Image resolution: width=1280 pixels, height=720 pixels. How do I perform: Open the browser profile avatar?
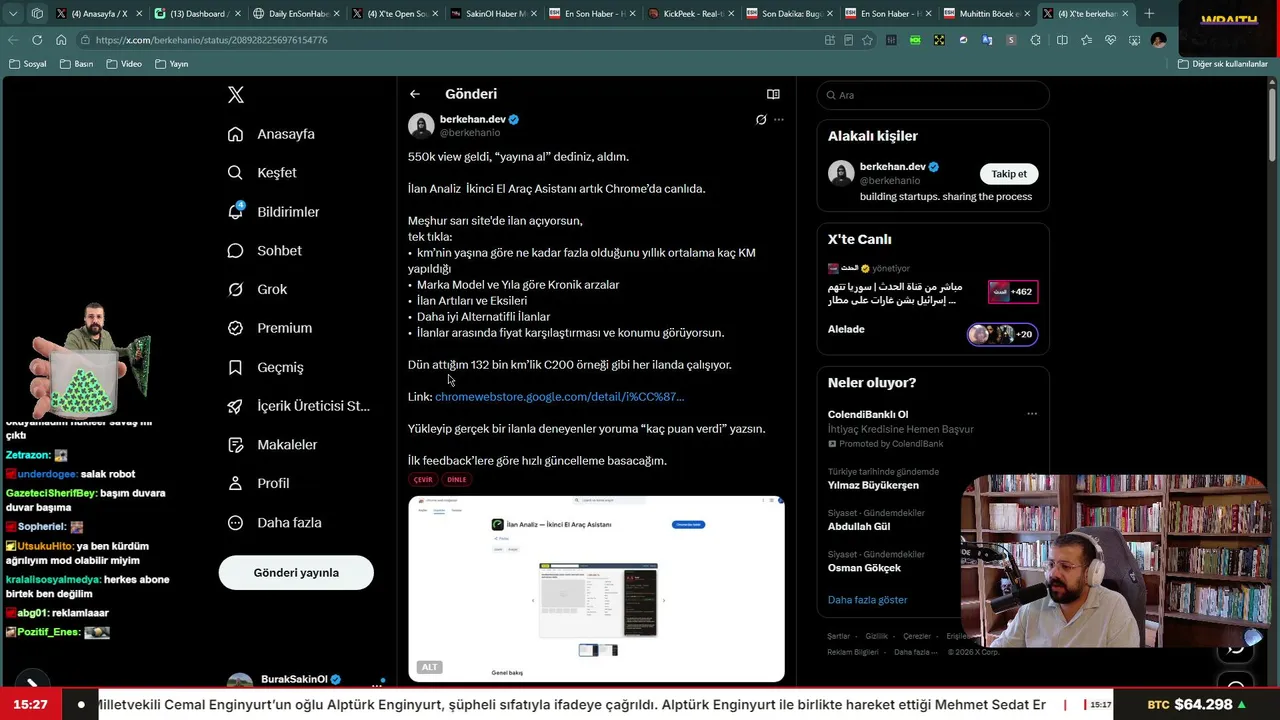(x=1158, y=40)
